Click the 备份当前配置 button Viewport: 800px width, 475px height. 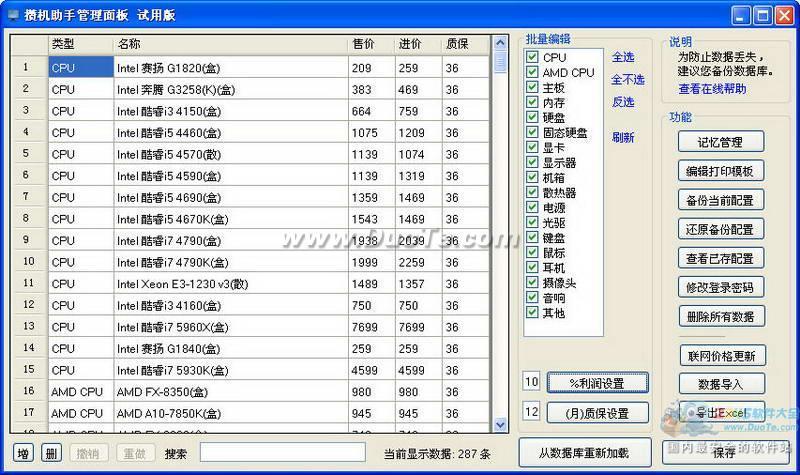tap(720, 200)
